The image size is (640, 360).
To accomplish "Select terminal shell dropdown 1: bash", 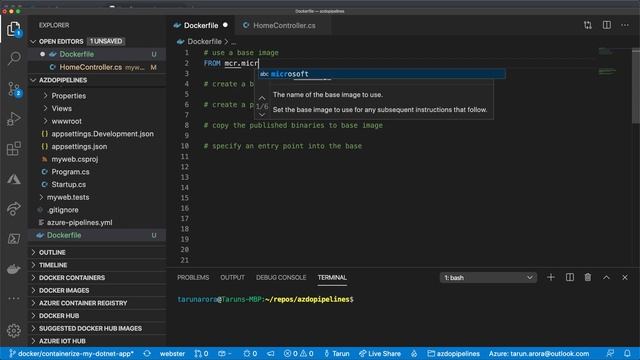I will coord(488,278).
